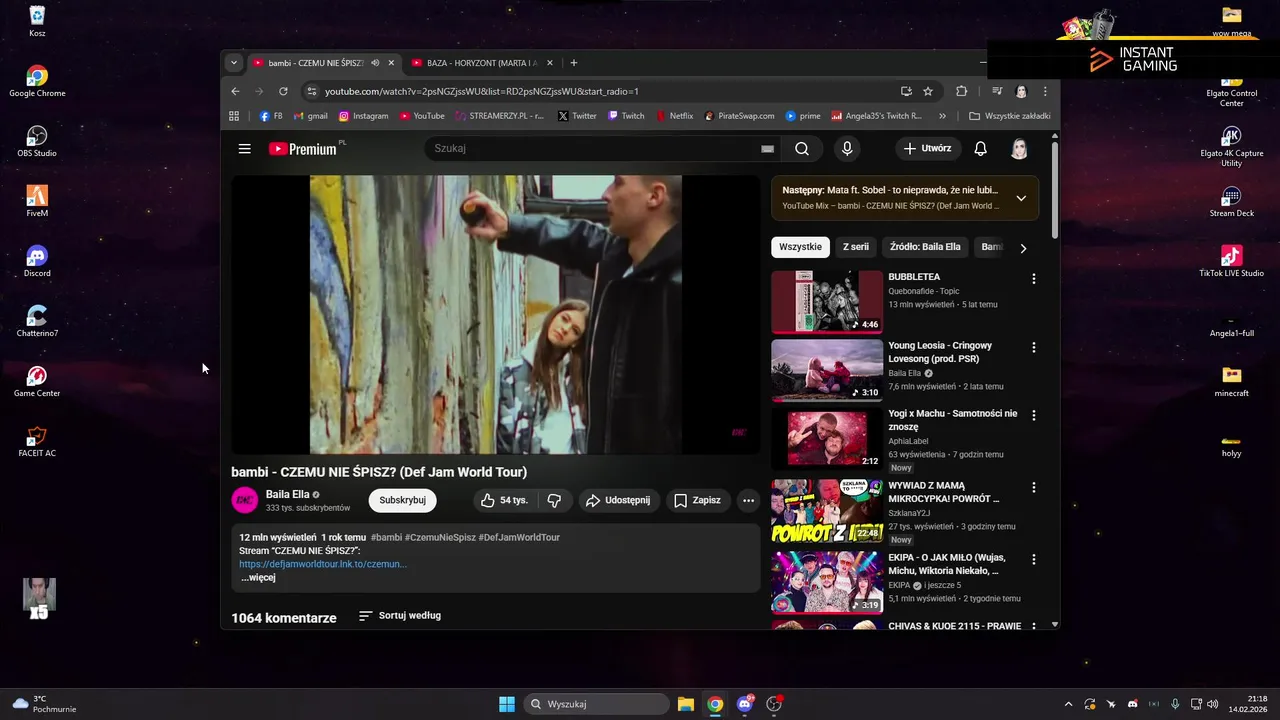The width and height of the screenshot is (1280, 720).
Task: Open the Sortuj według comments sort menu
Action: (x=400, y=616)
